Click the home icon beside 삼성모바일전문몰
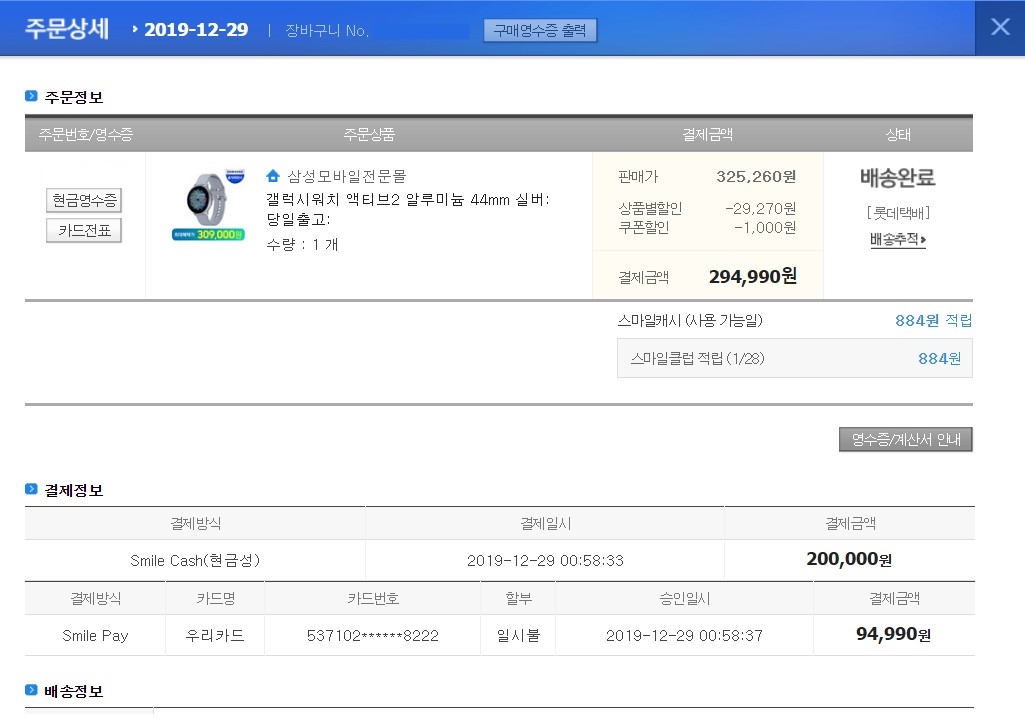 click(x=273, y=176)
